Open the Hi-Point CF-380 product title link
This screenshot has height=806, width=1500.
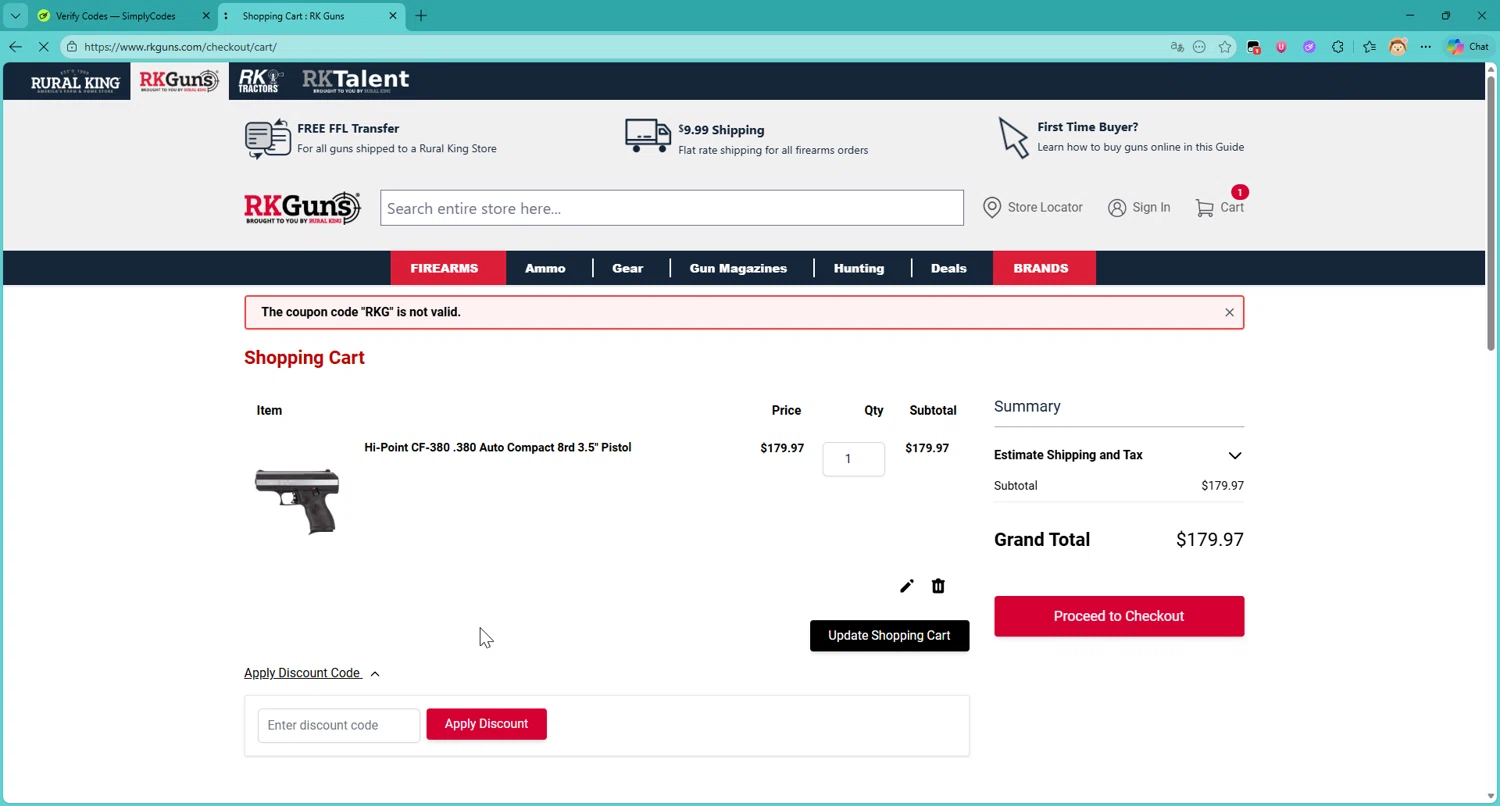[498, 447]
